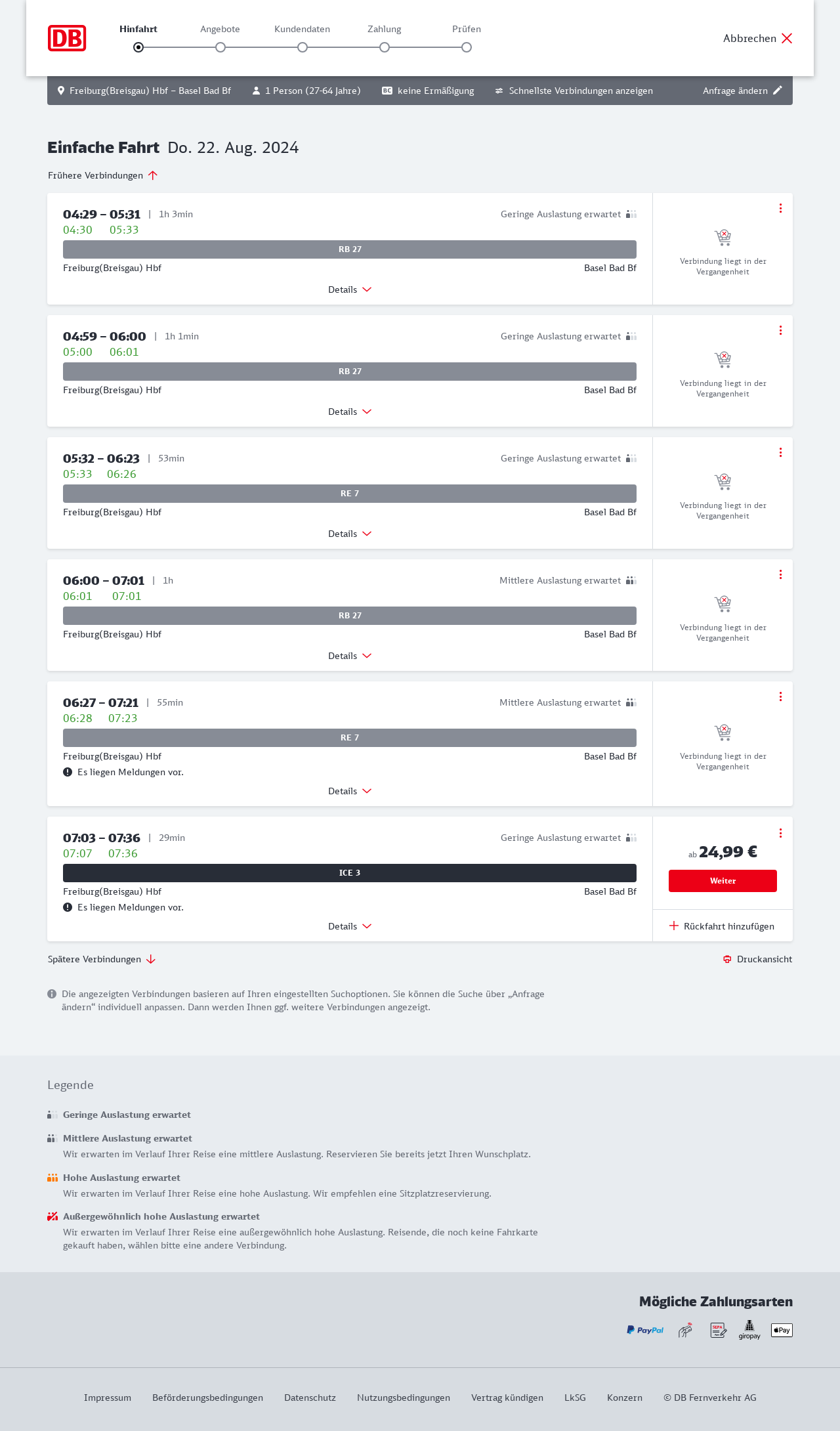Click the Druckansicht printer icon
The width and height of the screenshot is (840, 1431).
pos(727,960)
